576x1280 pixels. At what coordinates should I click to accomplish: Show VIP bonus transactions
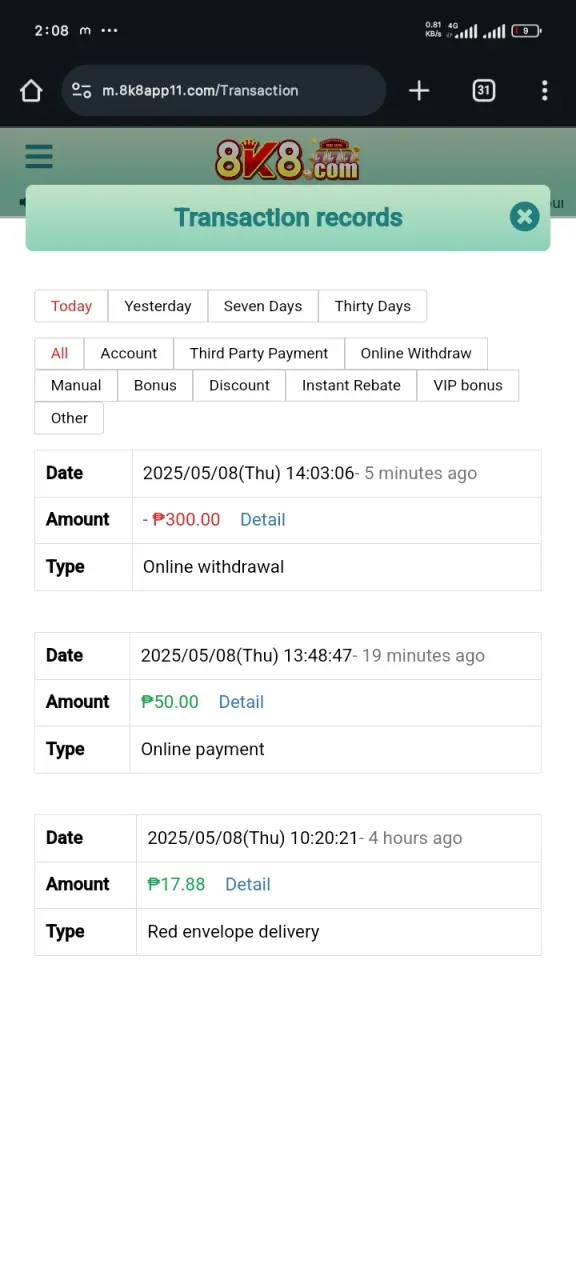468,385
